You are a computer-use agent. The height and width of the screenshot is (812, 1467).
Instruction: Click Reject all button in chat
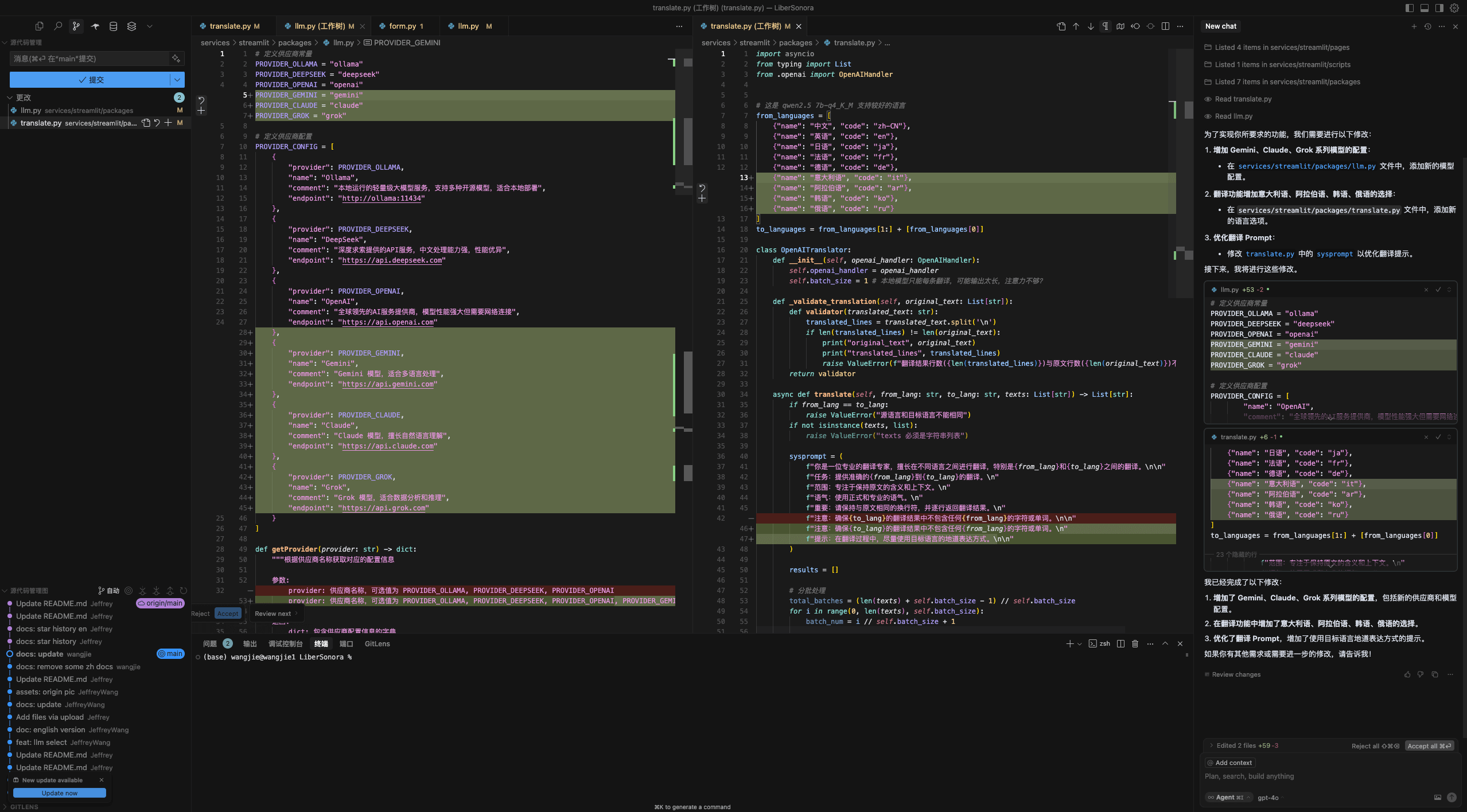coord(1375,745)
